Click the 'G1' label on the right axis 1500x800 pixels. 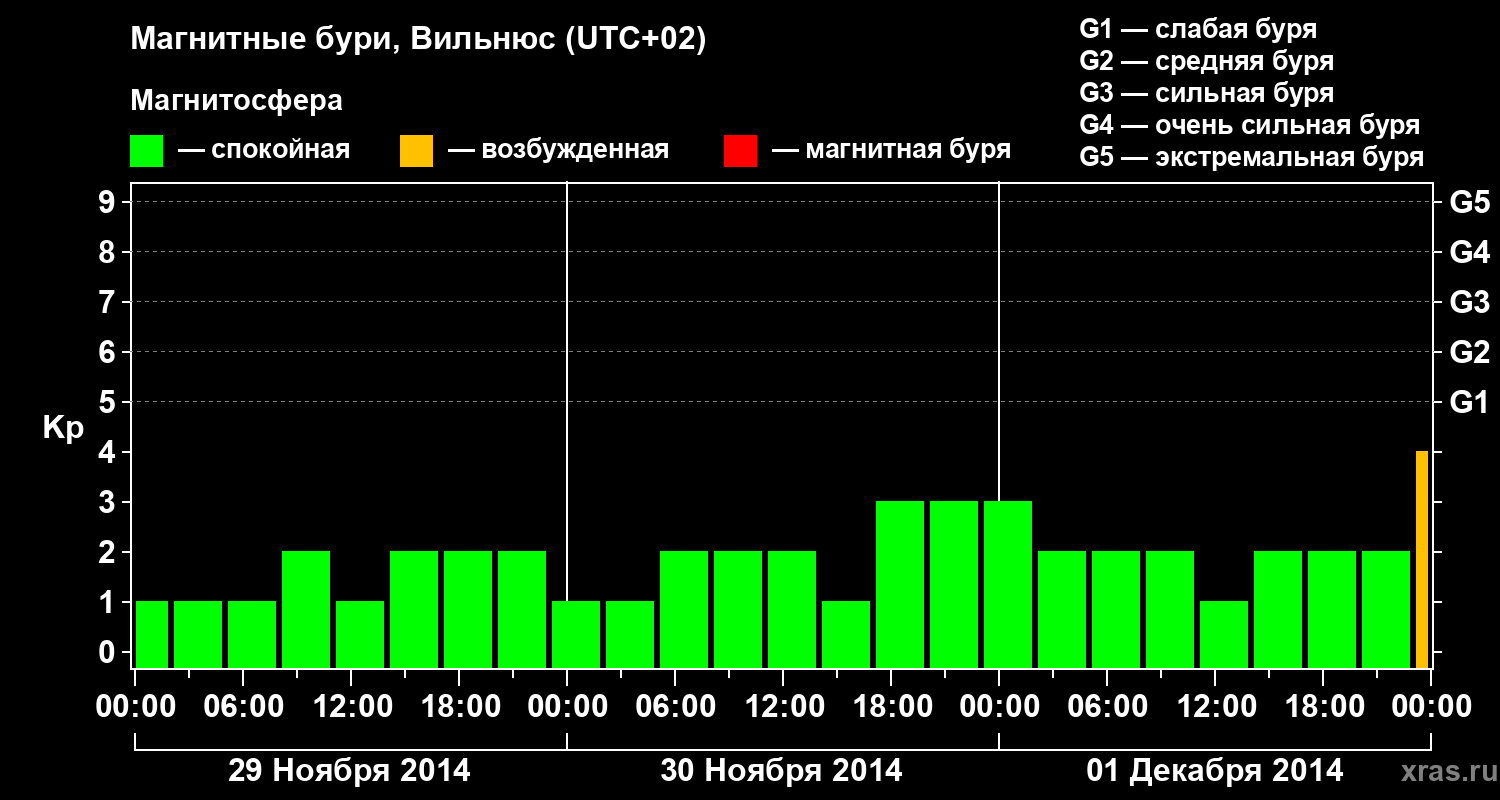tap(1469, 402)
